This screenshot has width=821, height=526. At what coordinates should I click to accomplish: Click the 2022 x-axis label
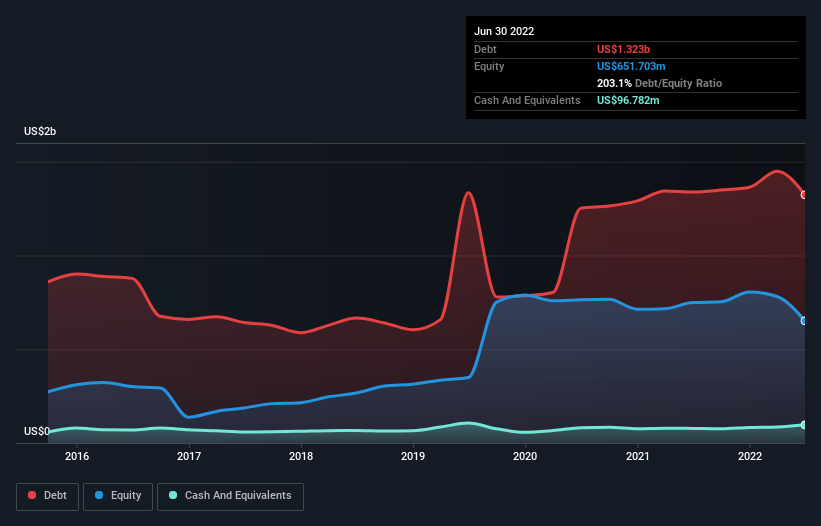point(750,456)
